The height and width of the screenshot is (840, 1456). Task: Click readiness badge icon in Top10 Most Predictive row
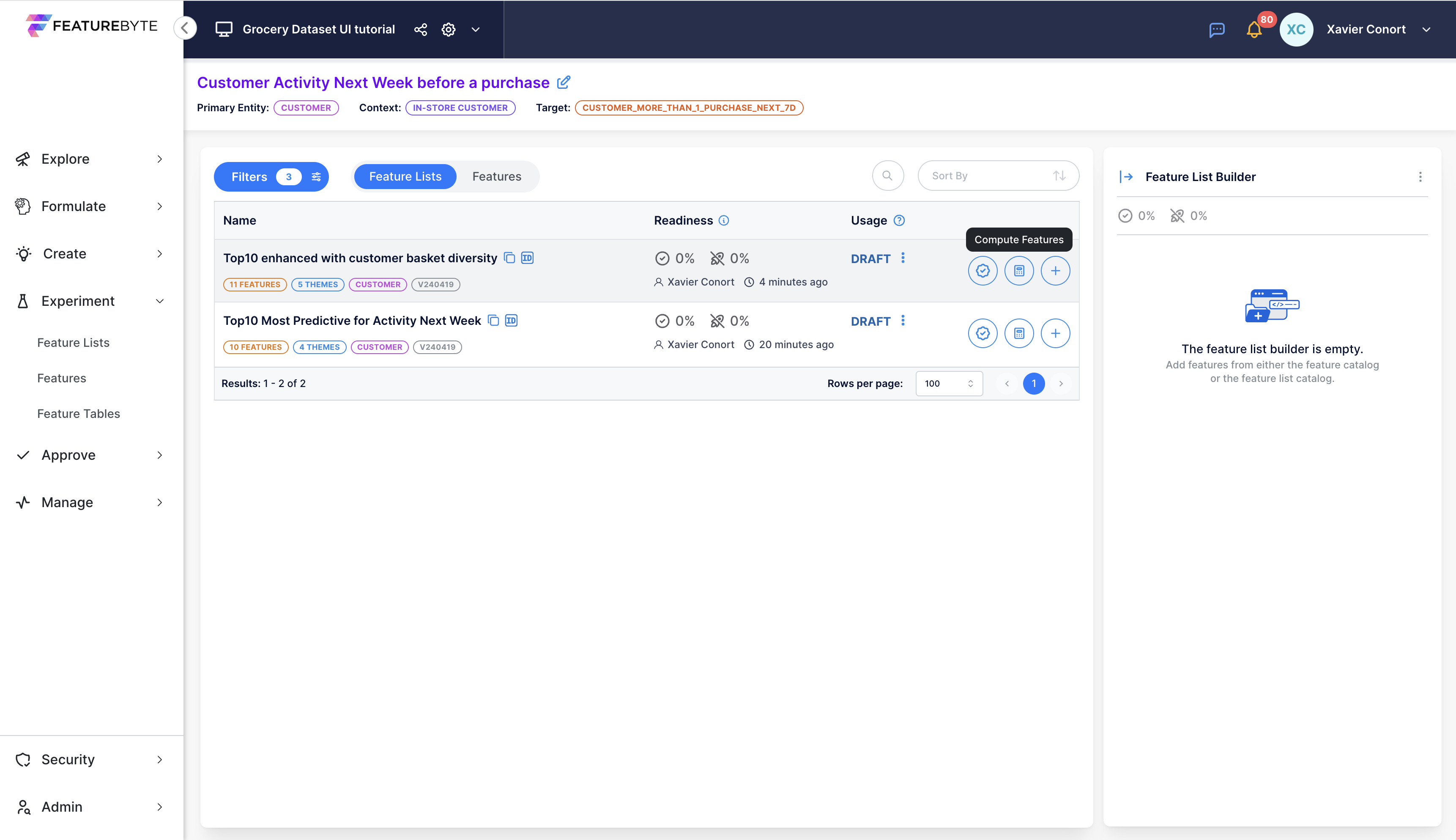983,333
